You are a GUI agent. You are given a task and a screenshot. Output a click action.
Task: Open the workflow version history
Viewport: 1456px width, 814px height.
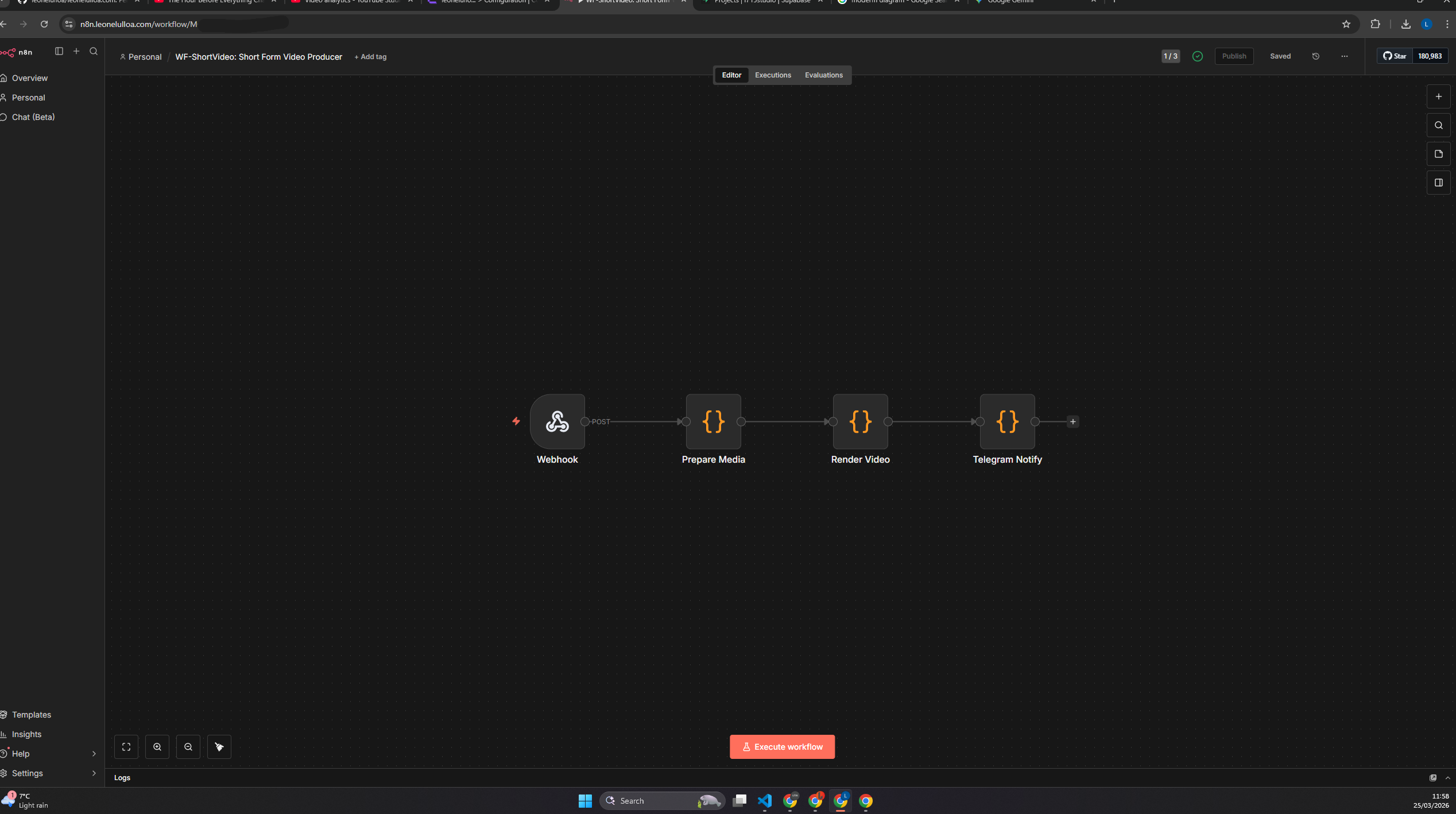pos(1316,56)
